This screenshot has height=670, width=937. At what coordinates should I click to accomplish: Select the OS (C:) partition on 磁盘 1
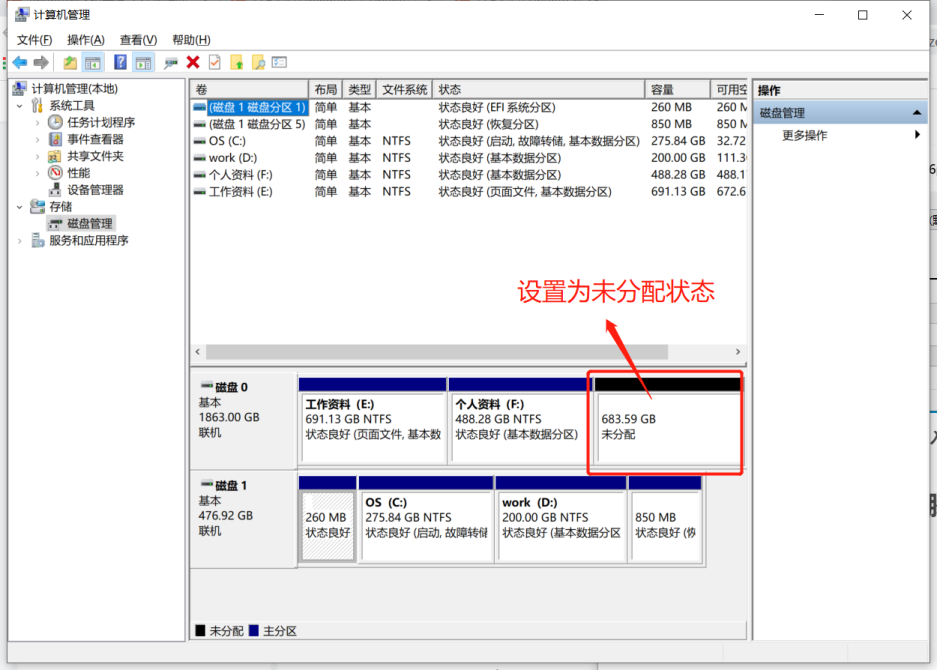426,519
